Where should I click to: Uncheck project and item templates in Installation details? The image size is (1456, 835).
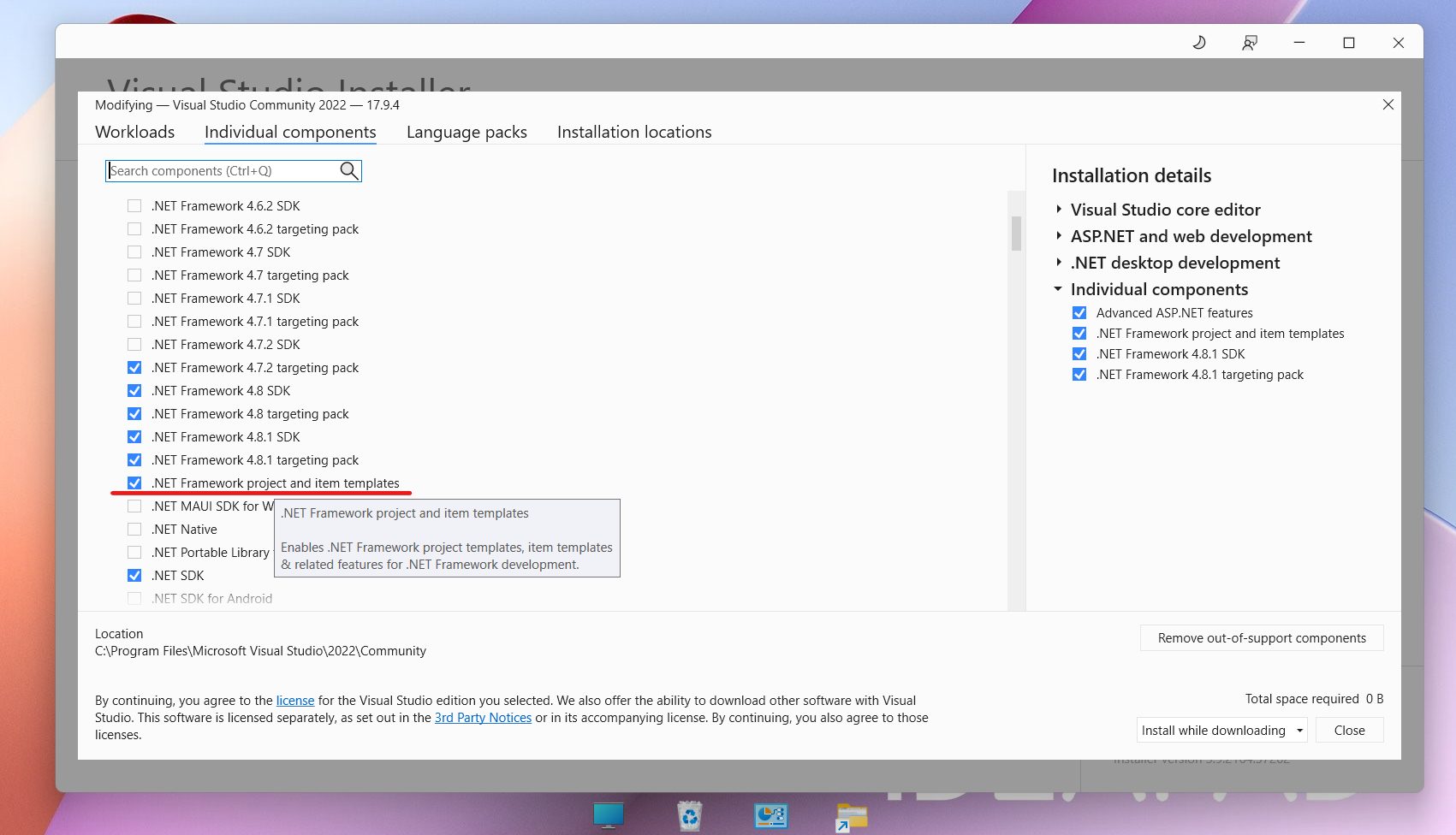pos(1079,334)
